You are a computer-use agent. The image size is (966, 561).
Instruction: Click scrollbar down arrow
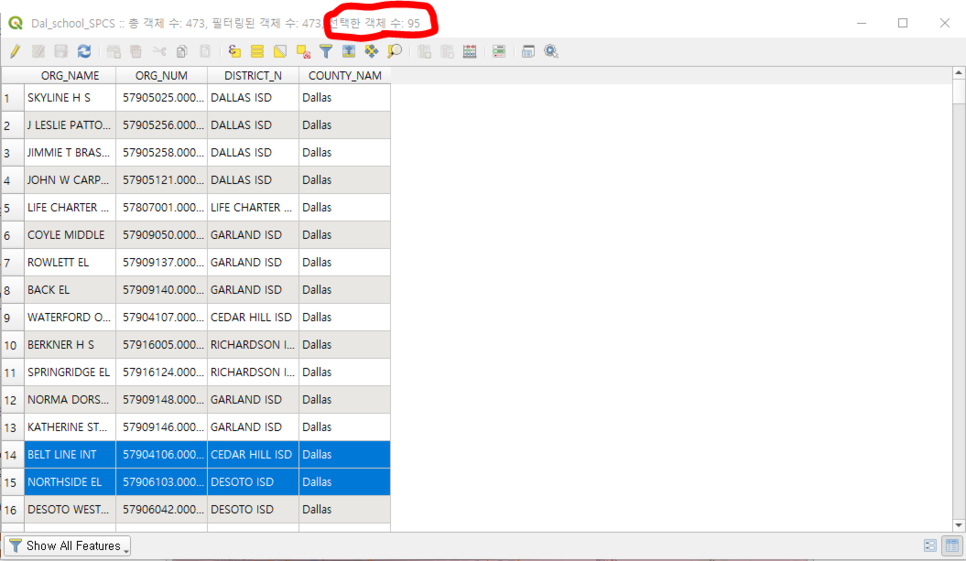959,525
